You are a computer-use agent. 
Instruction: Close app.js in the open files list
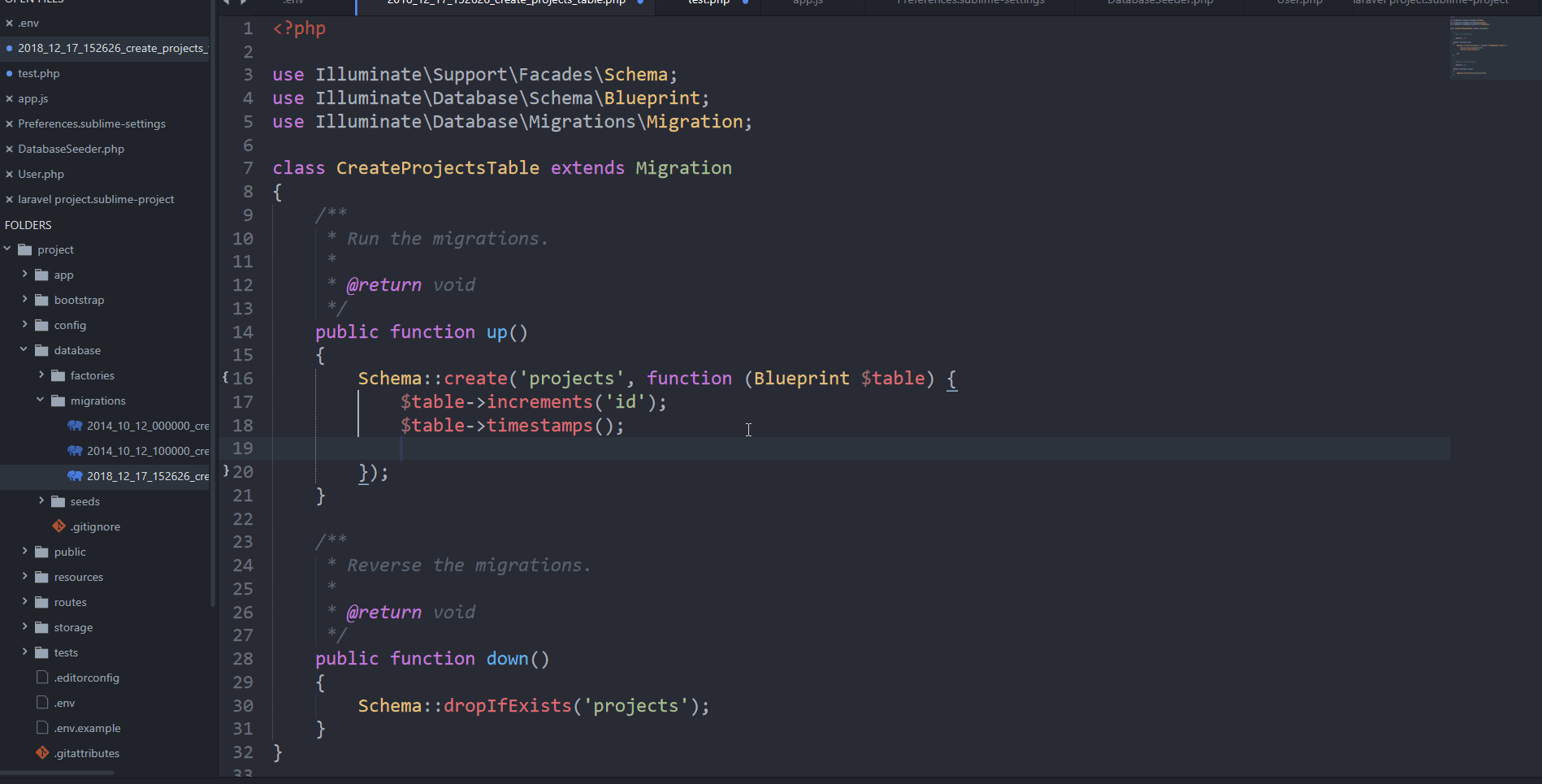[9, 98]
